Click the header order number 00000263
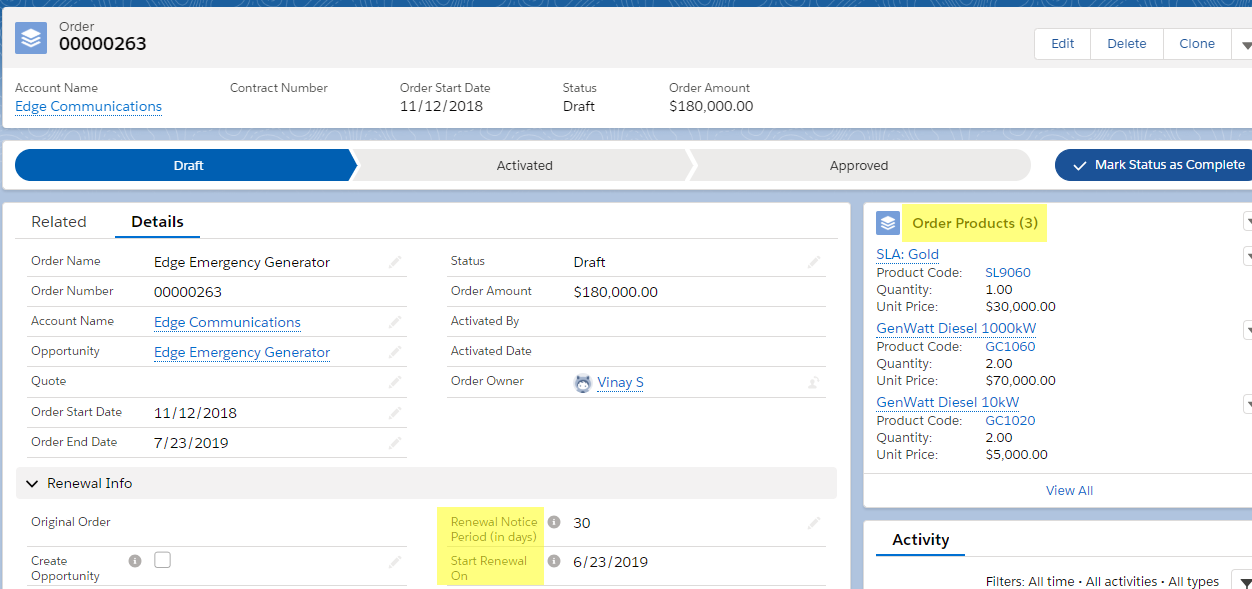This screenshot has width=1252, height=589. (102, 44)
